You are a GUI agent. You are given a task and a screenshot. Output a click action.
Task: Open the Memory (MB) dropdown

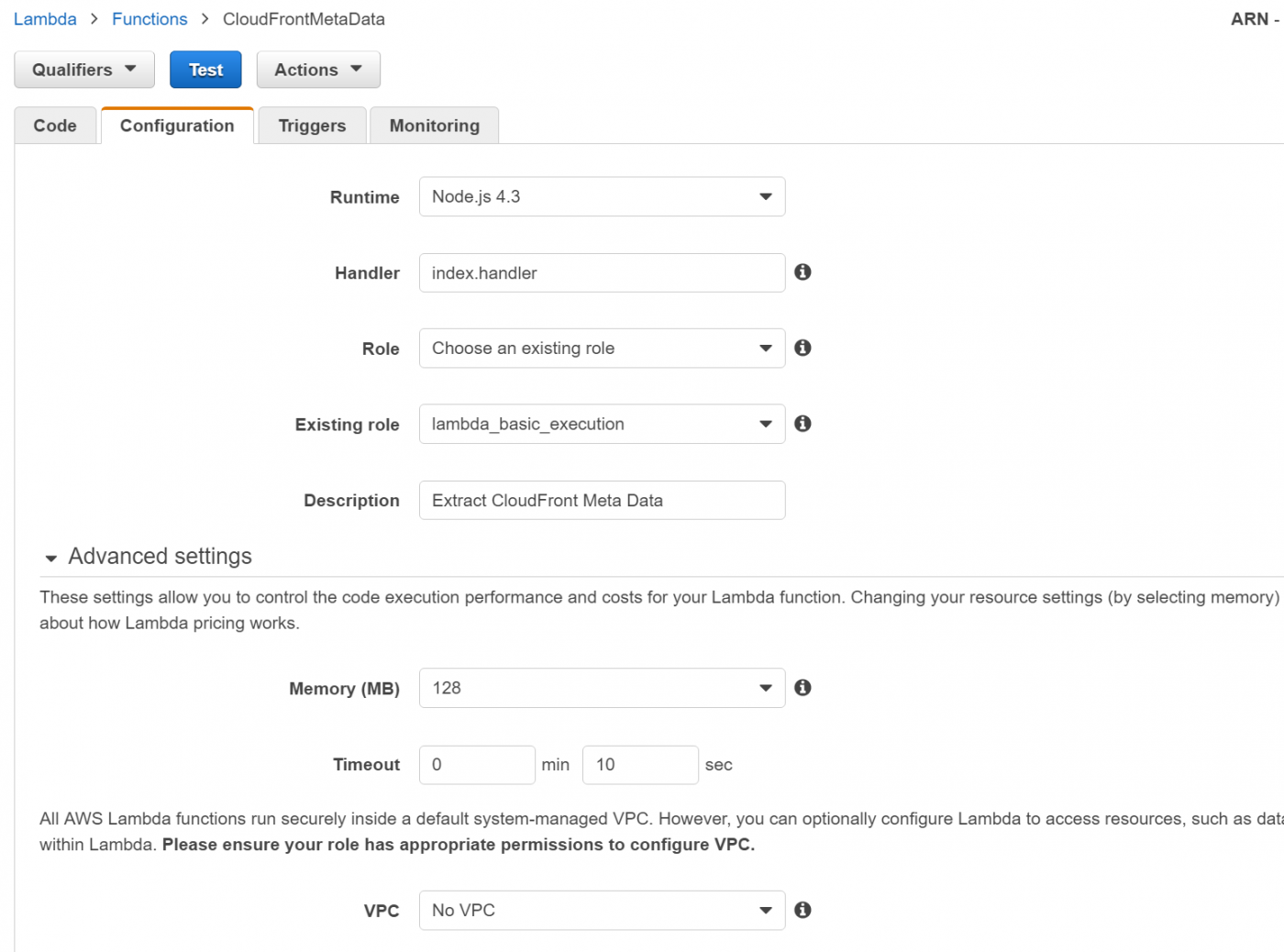(602, 688)
